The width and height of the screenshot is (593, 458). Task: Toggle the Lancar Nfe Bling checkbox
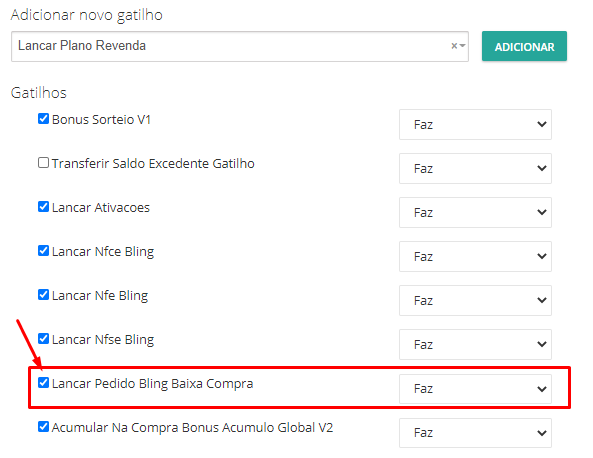point(43,295)
